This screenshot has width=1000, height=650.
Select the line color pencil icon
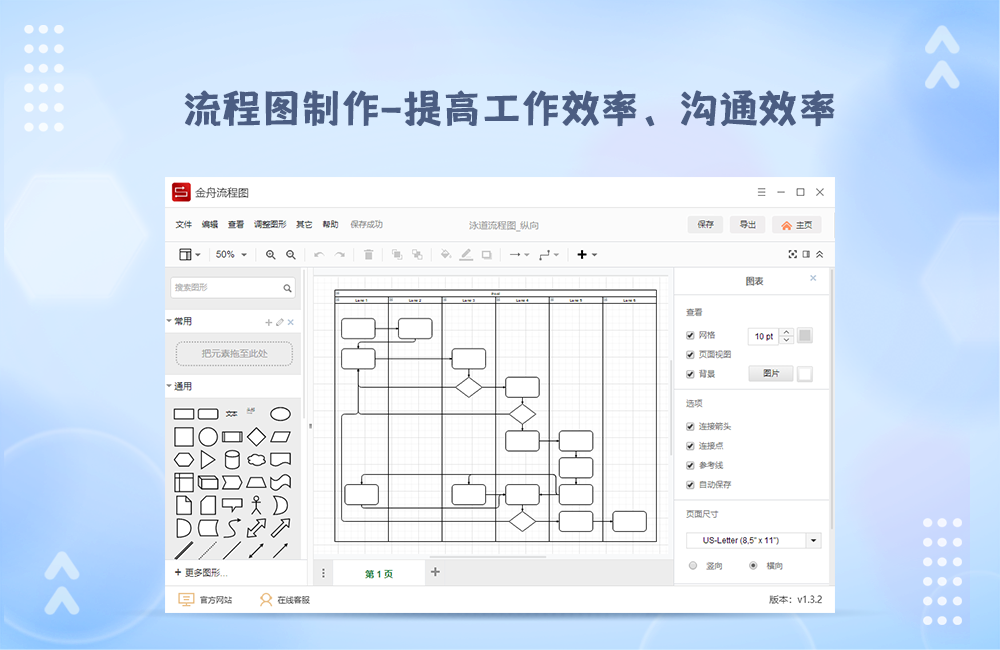coord(466,254)
